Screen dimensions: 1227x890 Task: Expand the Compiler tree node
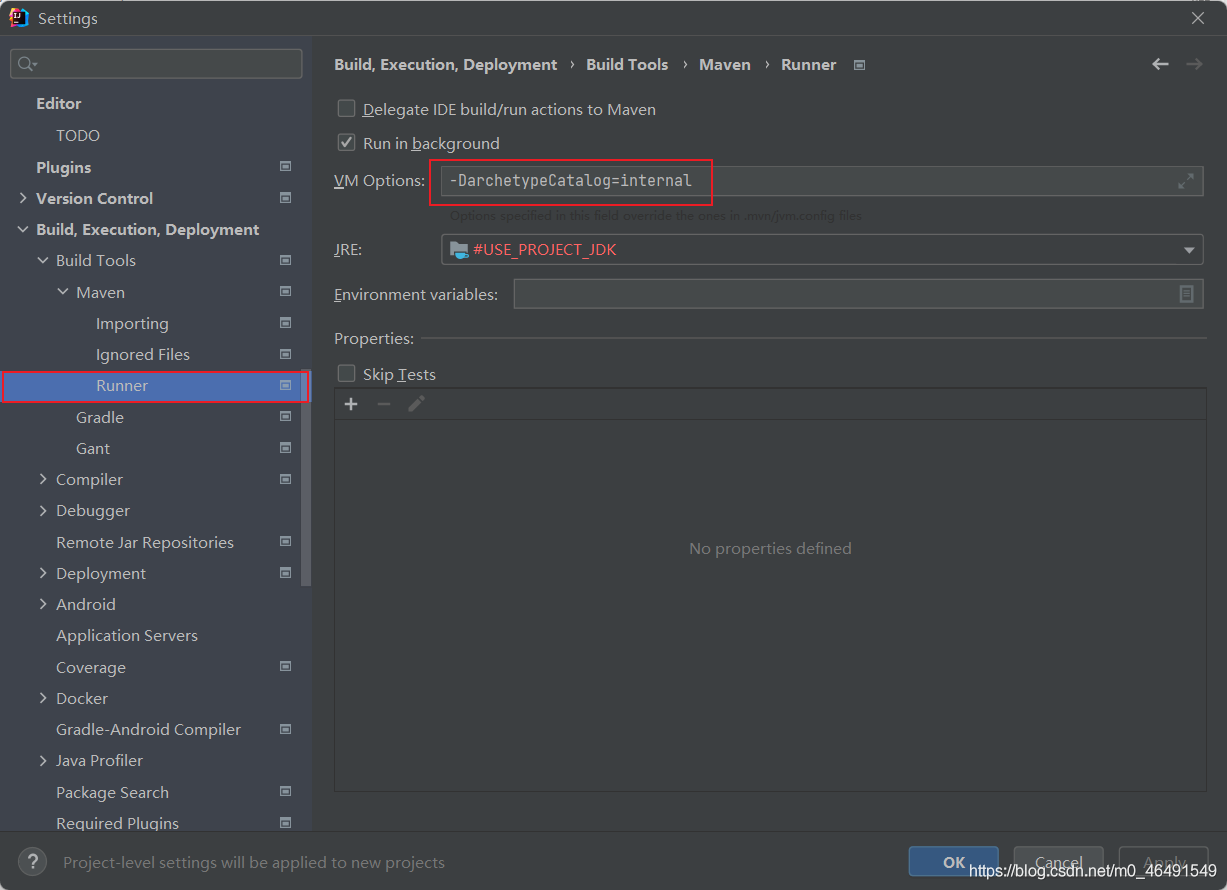(43, 479)
